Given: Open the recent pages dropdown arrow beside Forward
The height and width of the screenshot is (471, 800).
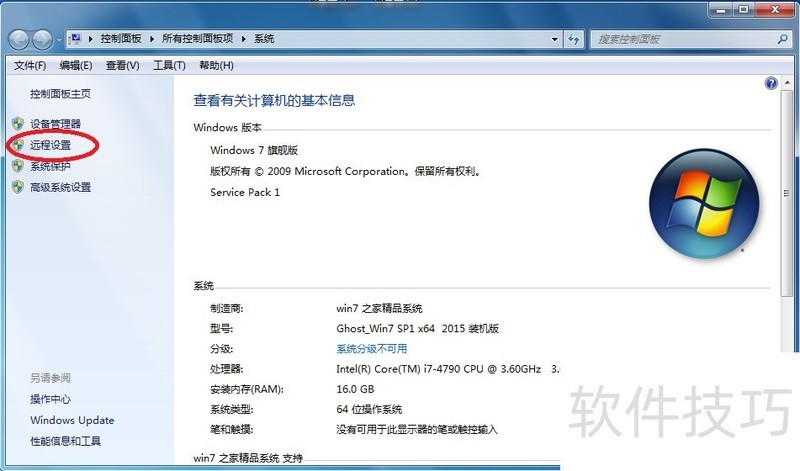Looking at the screenshot, I should pos(59,40).
